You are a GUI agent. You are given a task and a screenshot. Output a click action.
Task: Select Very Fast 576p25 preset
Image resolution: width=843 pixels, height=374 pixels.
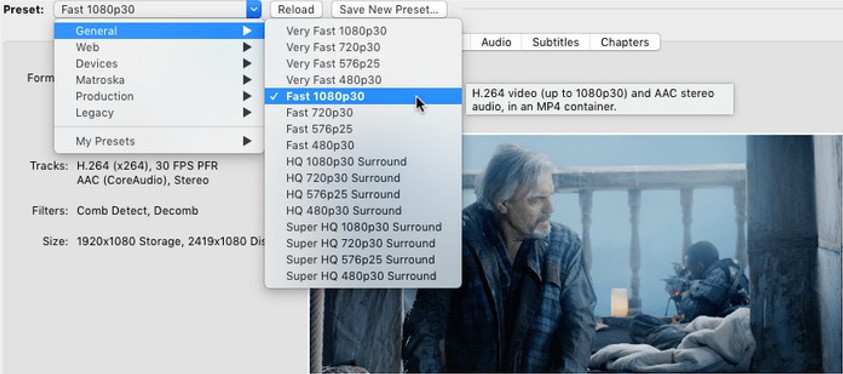[363, 63]
